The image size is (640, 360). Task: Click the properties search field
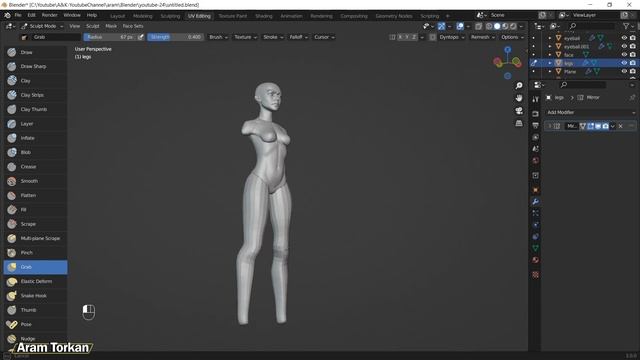coord(583,85)
